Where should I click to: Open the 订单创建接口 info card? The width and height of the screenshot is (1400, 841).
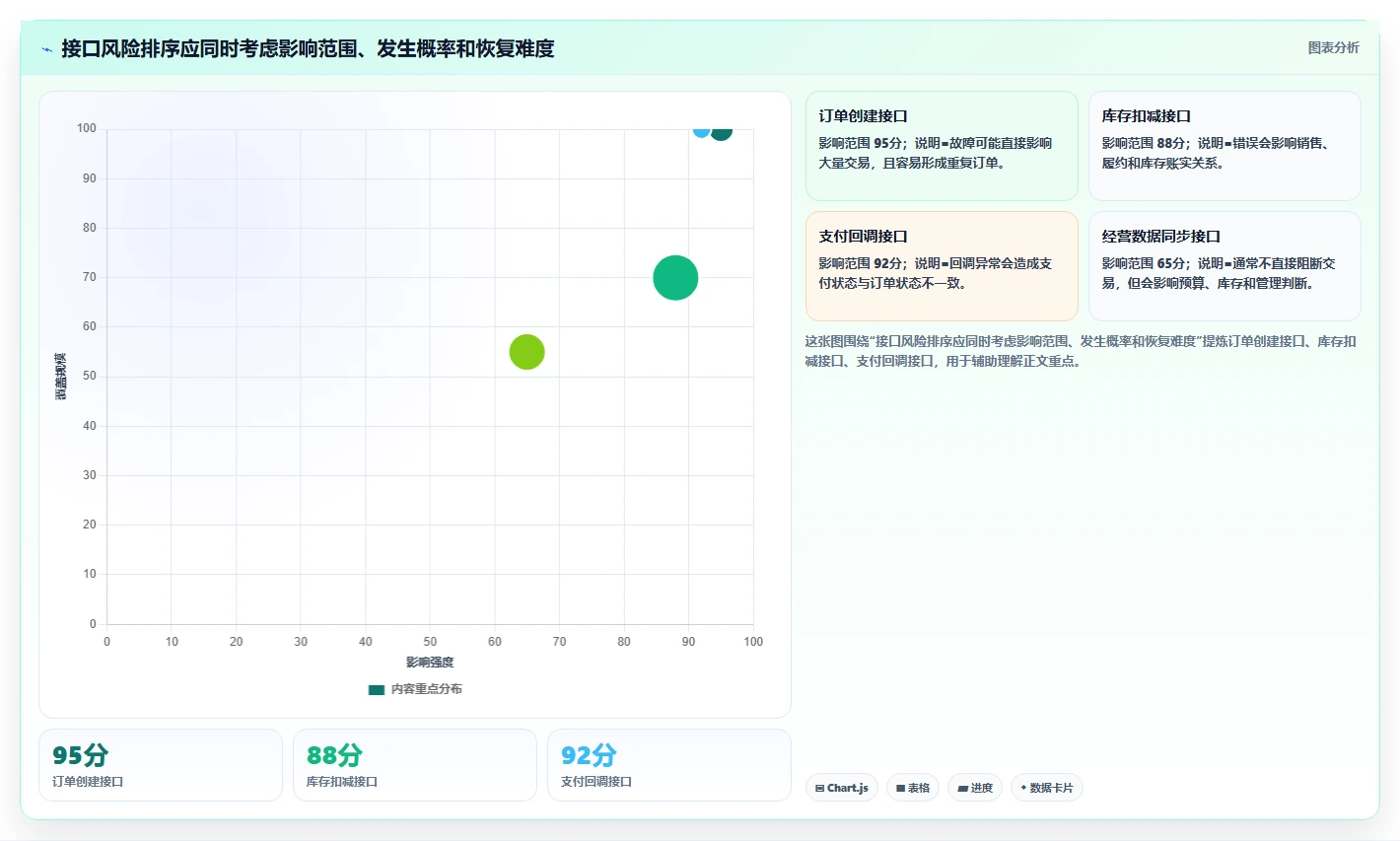coord(942,146)
